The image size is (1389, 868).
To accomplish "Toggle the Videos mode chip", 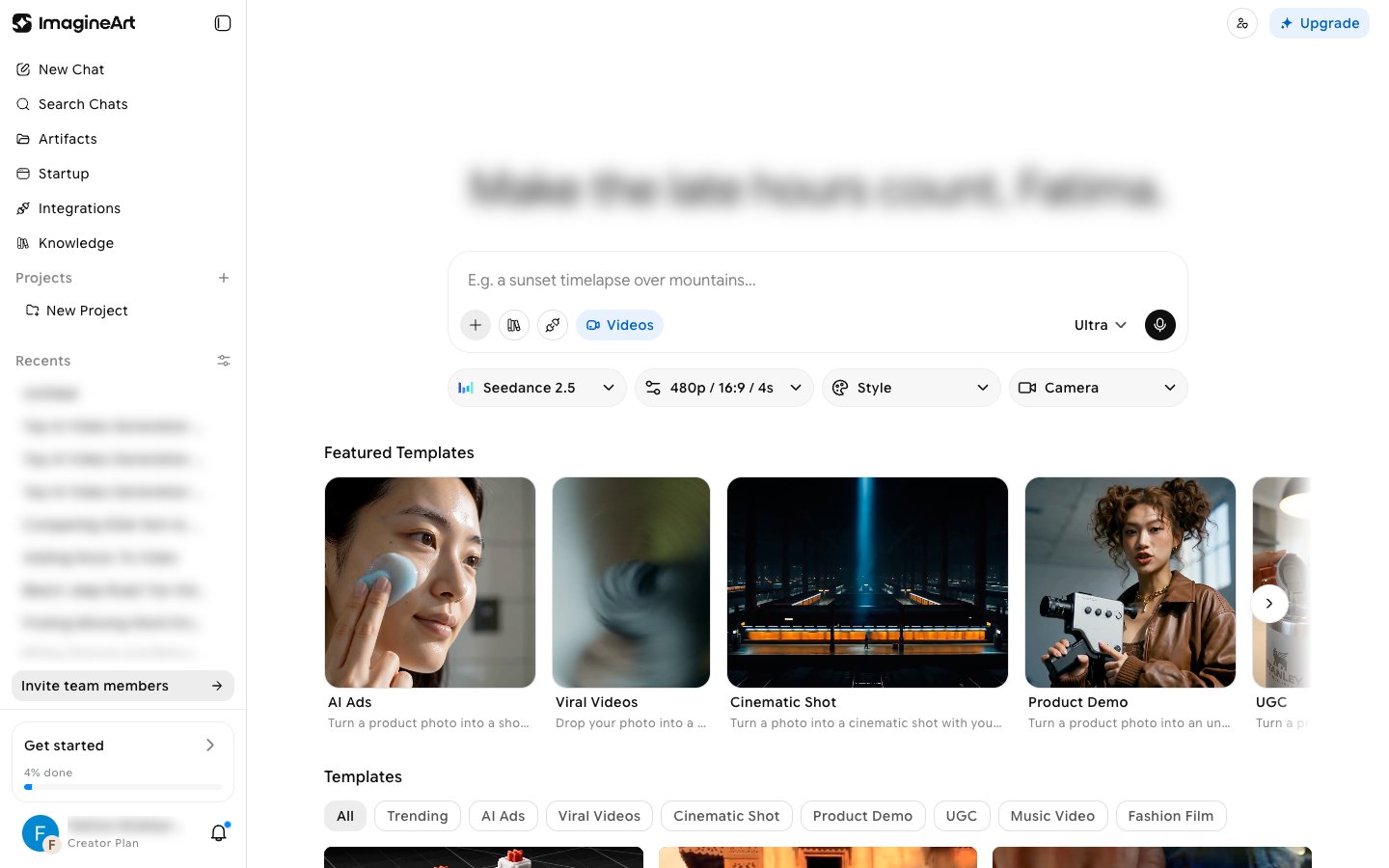I will pyautogui.click(x=620, y=325).
